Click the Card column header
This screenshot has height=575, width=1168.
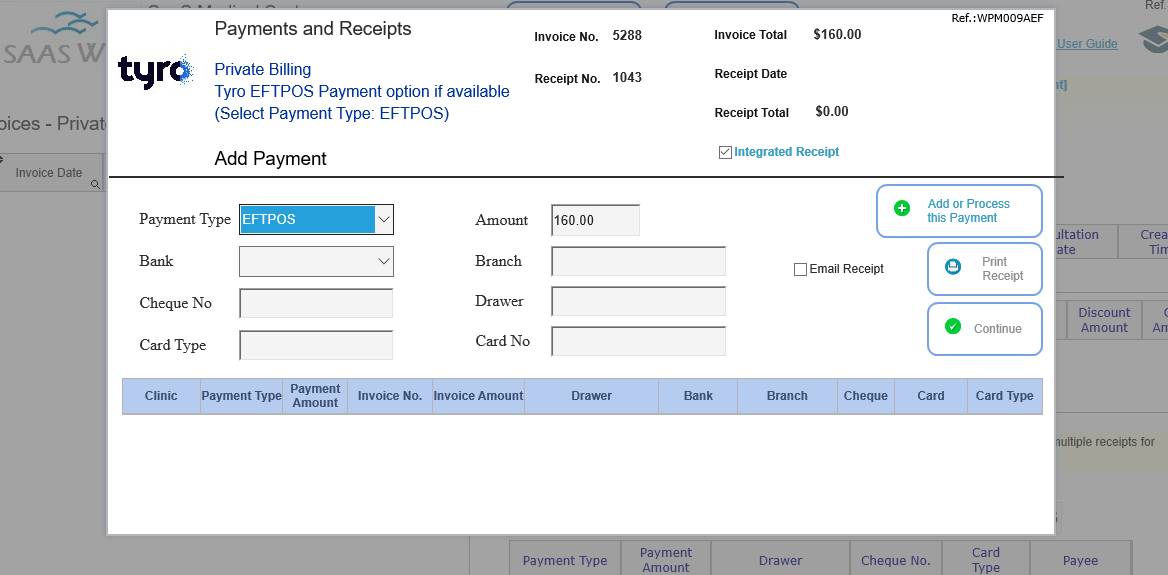(930, 396)
